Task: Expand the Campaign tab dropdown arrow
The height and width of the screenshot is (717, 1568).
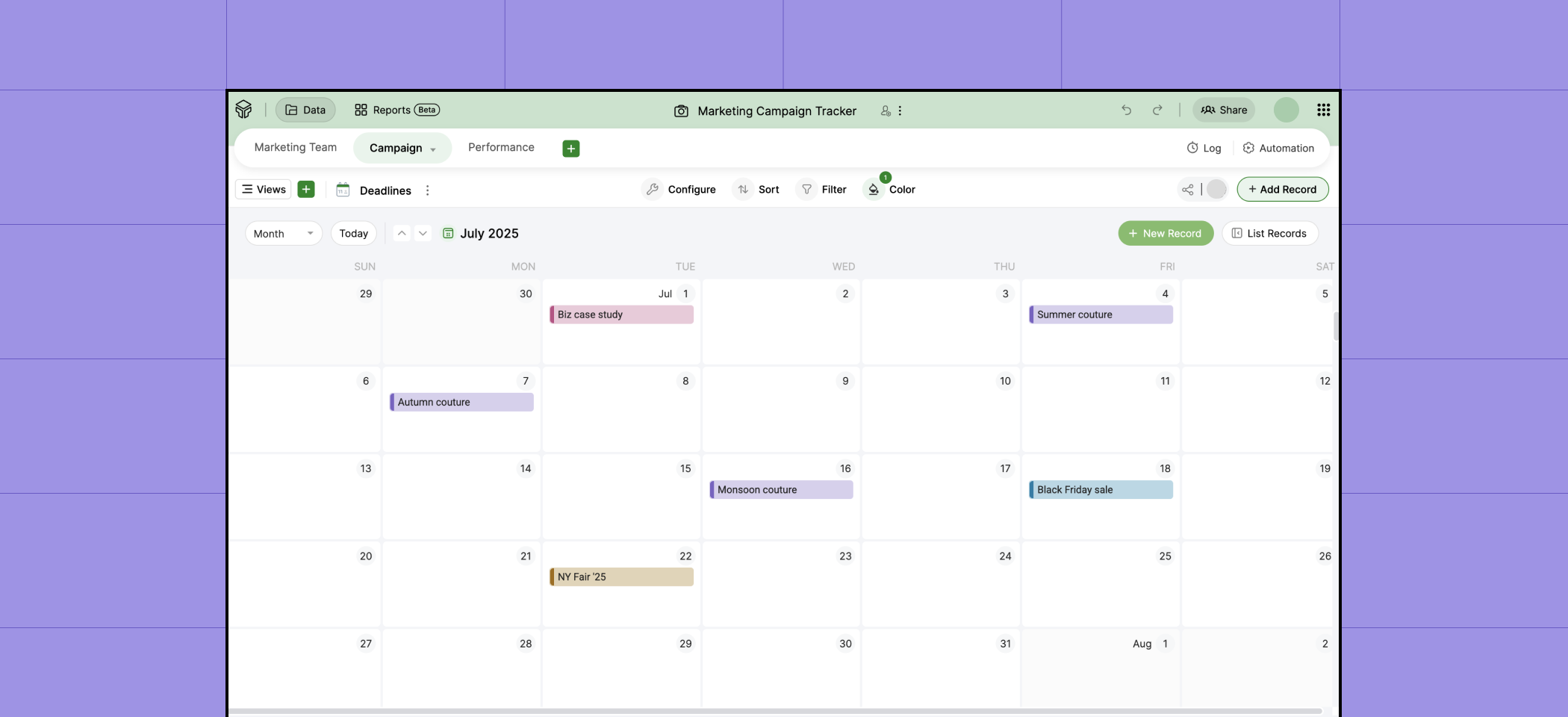Action: (433, 149)
